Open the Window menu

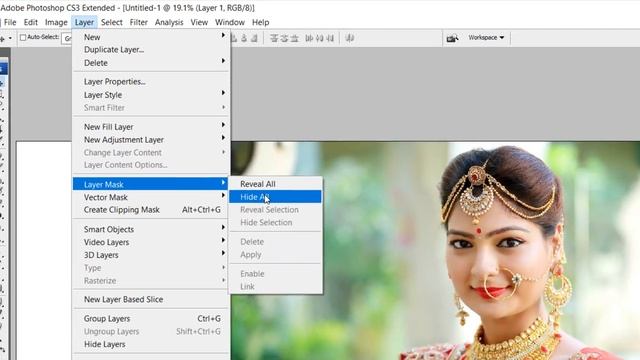pyautogui.click(x=230, y=22)
